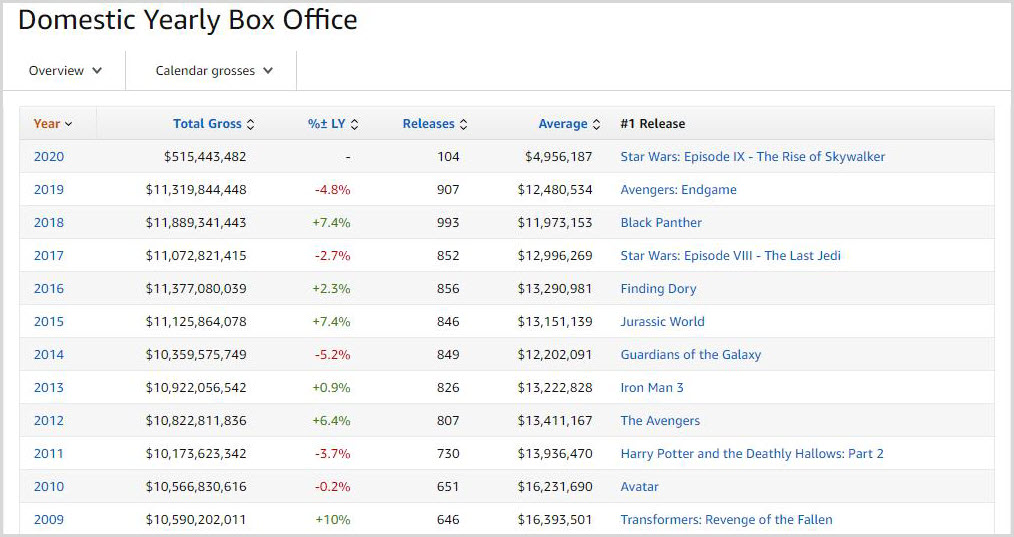The height and width of the screenshot is (537, 1014).
Task: Select the -5.2% change value
Action: [332, 355]
